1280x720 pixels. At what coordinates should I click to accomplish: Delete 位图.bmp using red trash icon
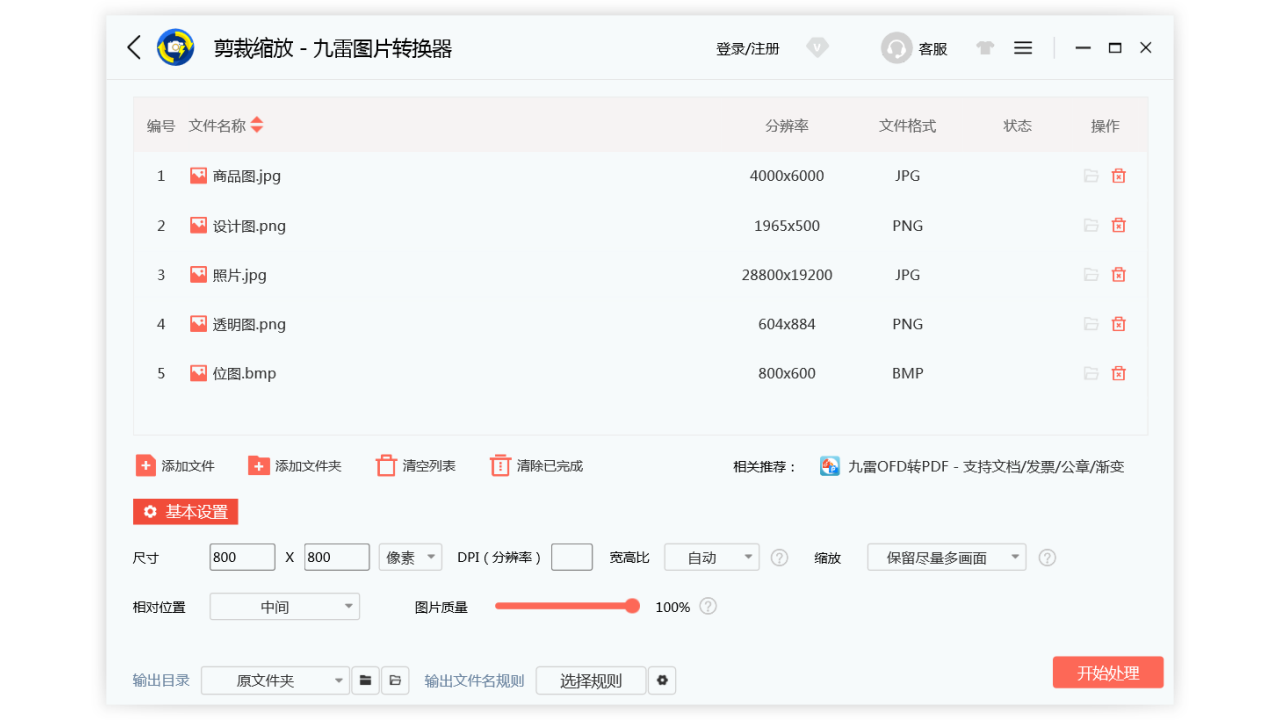1118,373
